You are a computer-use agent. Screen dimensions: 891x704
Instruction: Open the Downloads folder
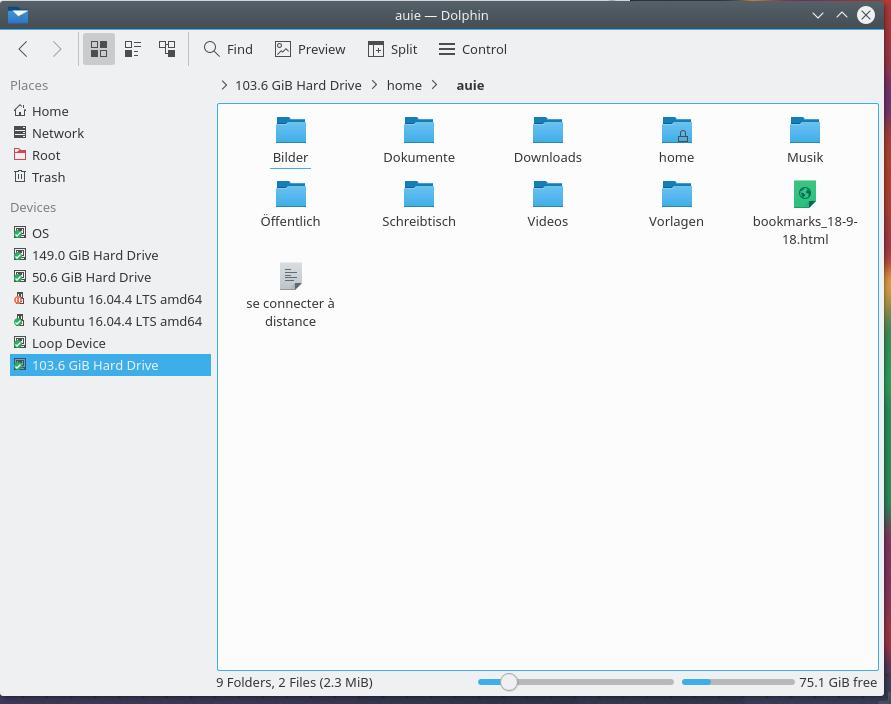click(x=547, y=140)
